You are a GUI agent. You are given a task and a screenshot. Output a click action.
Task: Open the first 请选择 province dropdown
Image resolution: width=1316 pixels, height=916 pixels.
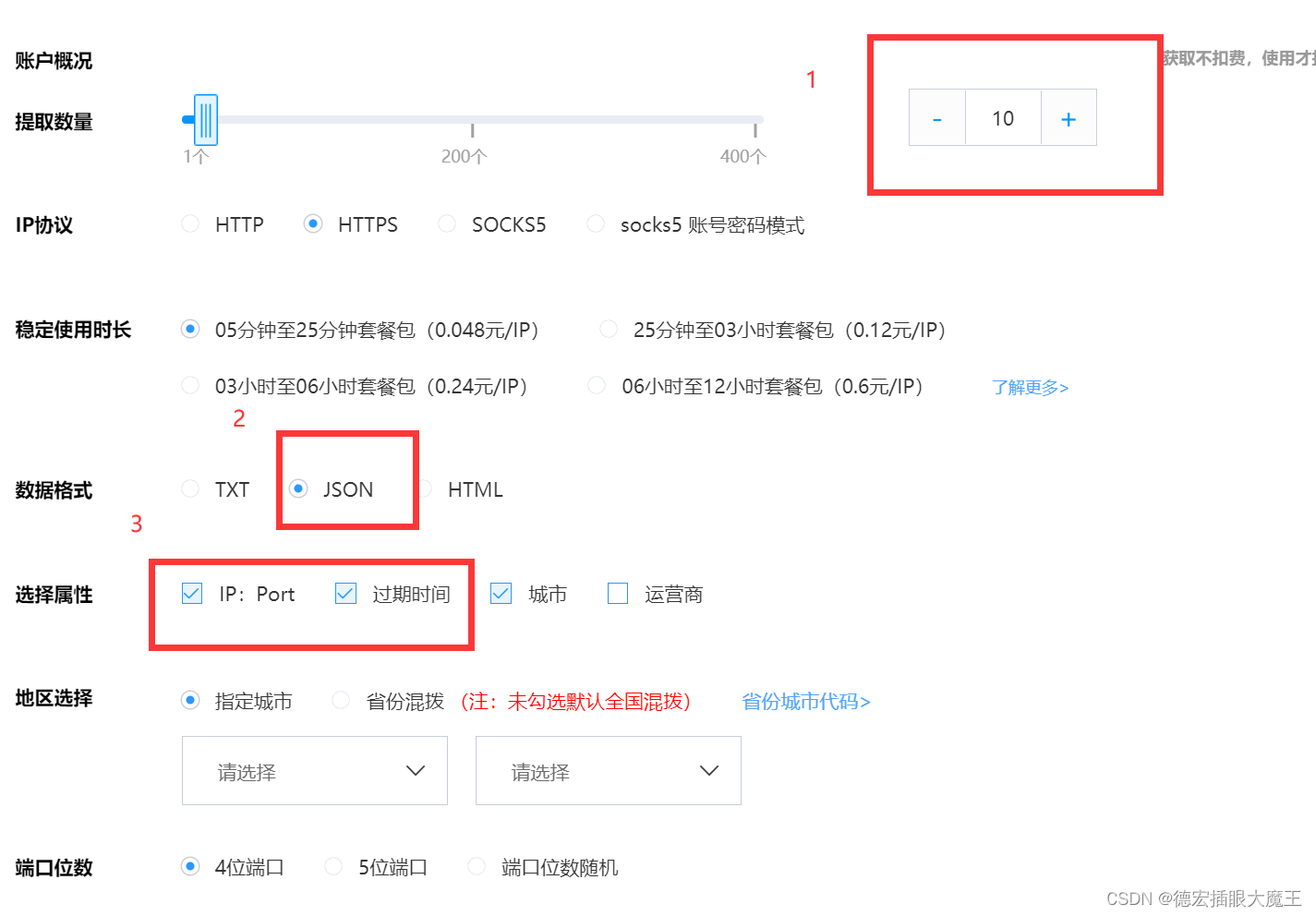[315, 770]
